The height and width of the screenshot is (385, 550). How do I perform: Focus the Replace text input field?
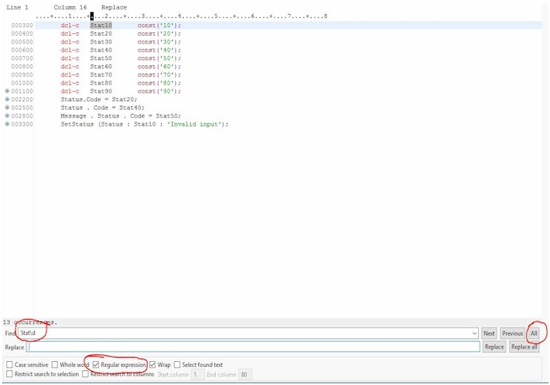coord(253,347)
